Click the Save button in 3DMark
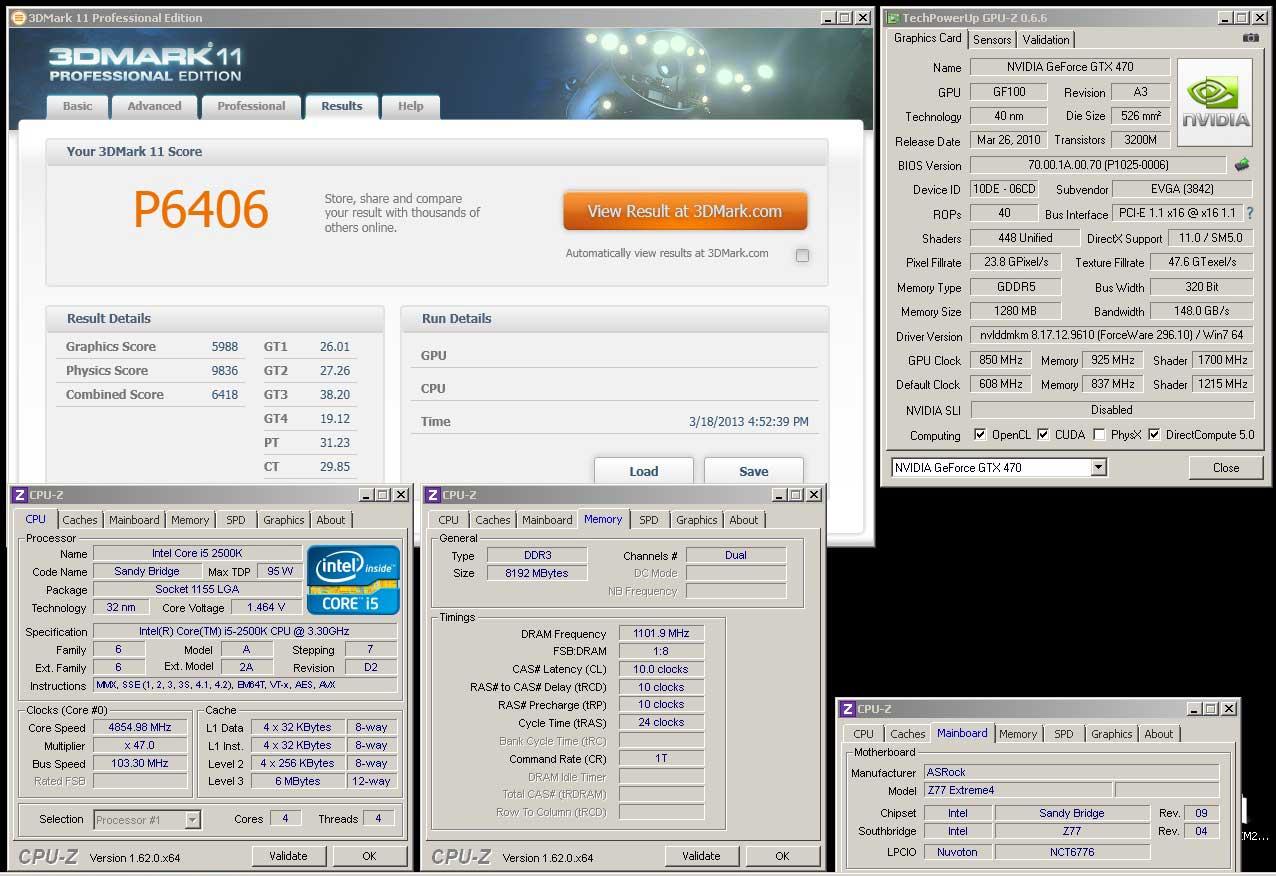This screenshot has width=1276, height=876. 754,471
